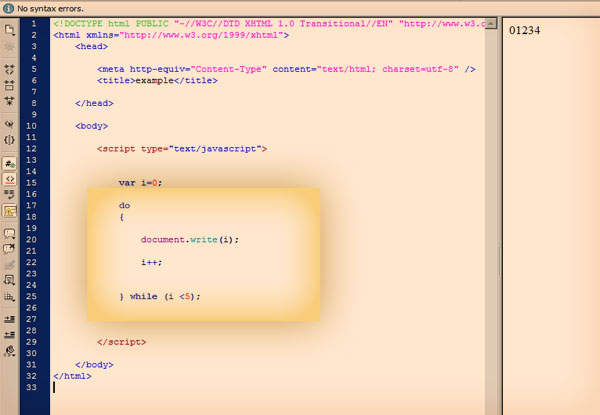Open the Open Documents list icon

point(9,30)
